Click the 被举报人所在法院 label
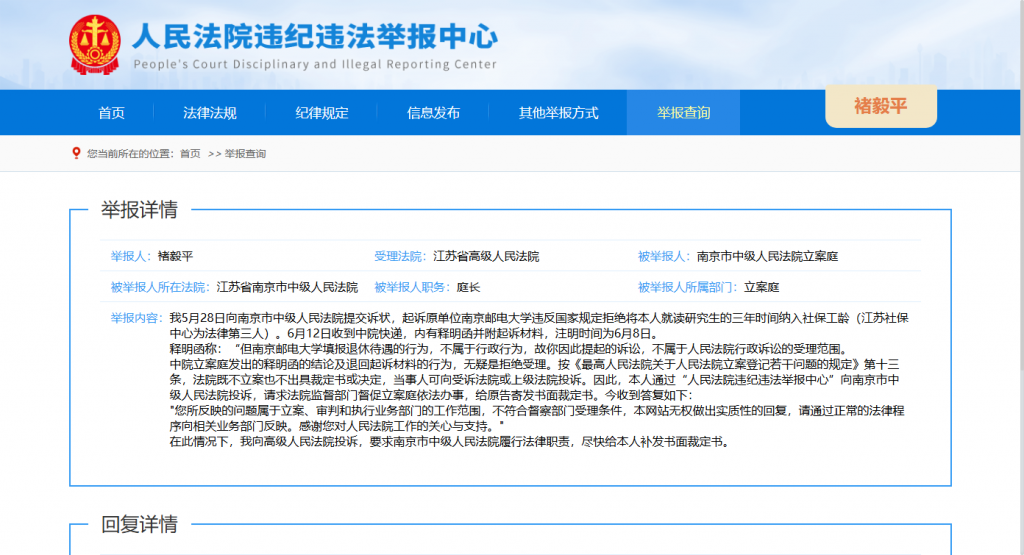Viewport: 1024px width, 555px height. tap(160, 287)
